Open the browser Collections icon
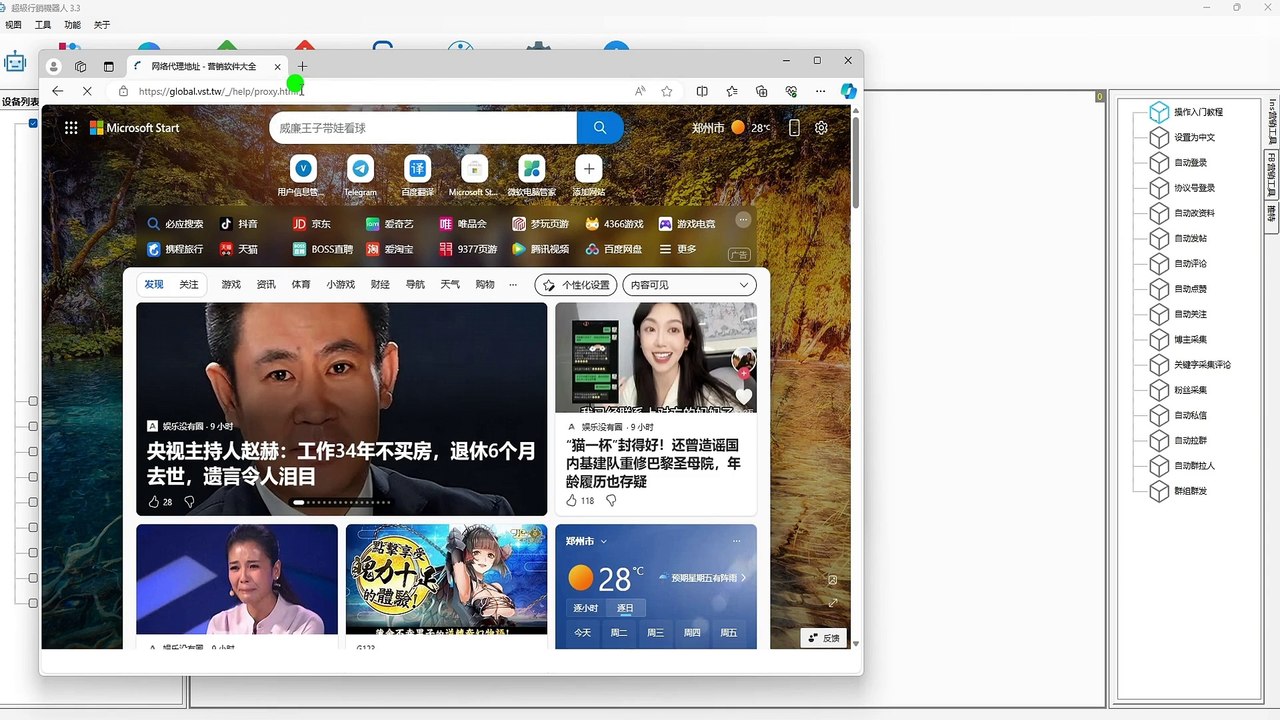 (x=762, y=91)
